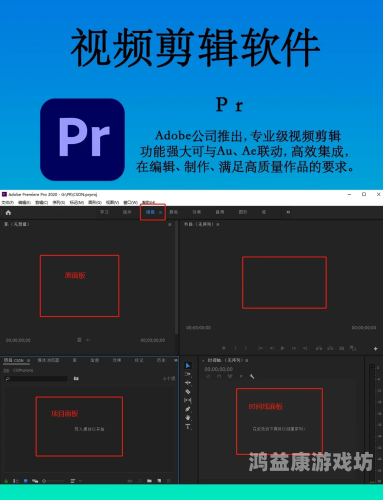Viewport: 383px width, 500px height.
Task: Go to the Premiere Home screen icon
Action: [x=8, y=213]
